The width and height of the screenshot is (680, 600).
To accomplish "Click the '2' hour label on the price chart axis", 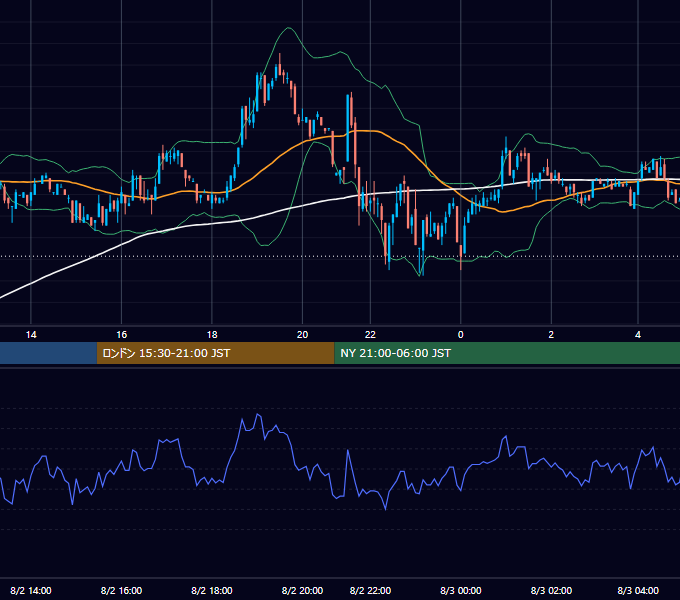I will pos(551,335).
